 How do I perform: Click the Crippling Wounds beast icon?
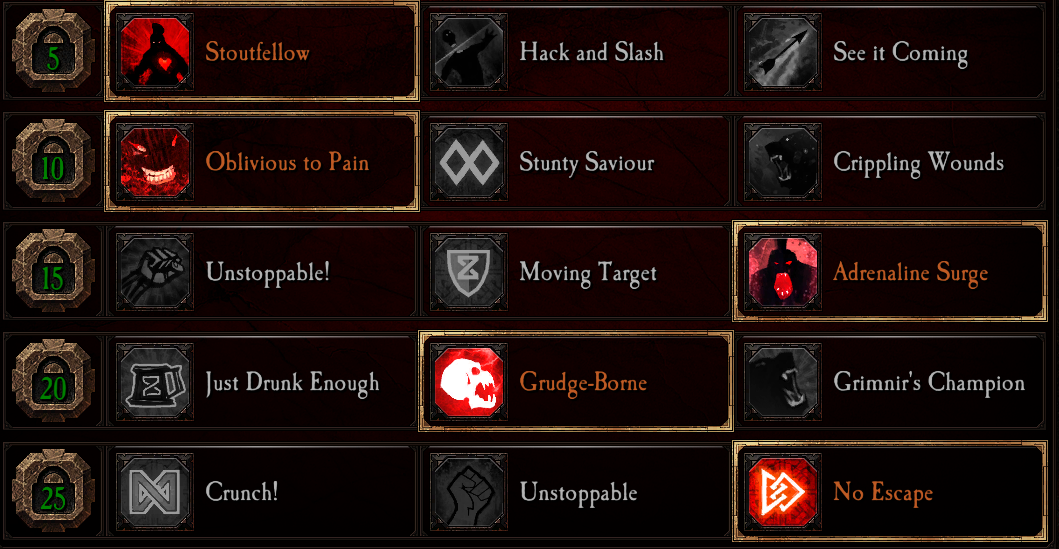click(x=783, y=162)
